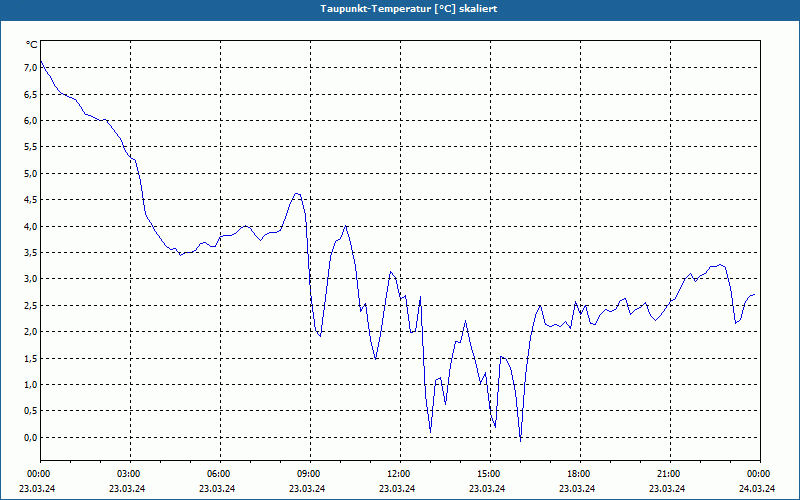Click the '23.03.24' date under 12:00
The image size is (800, 500).
click(x=397, y=488)
